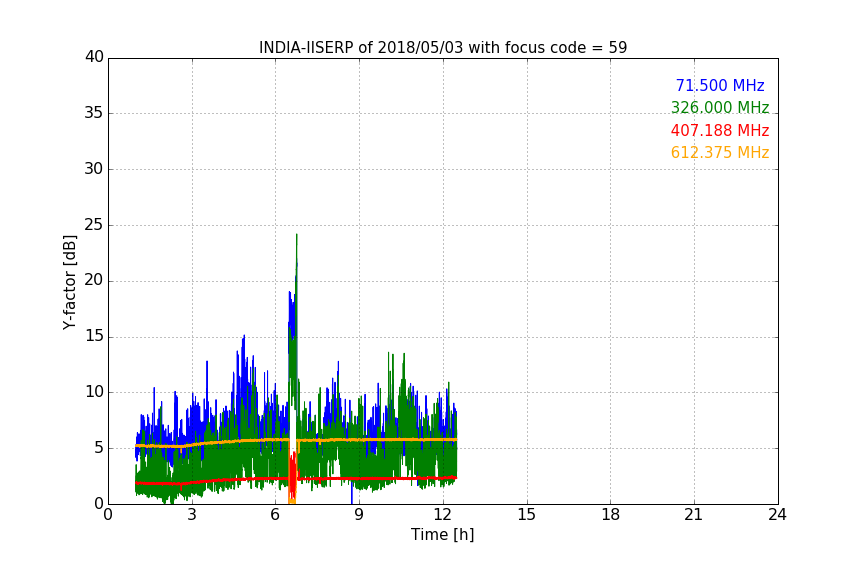
Task: Select the 326.000 MHz legend label
Action: (x=720, y=107)
